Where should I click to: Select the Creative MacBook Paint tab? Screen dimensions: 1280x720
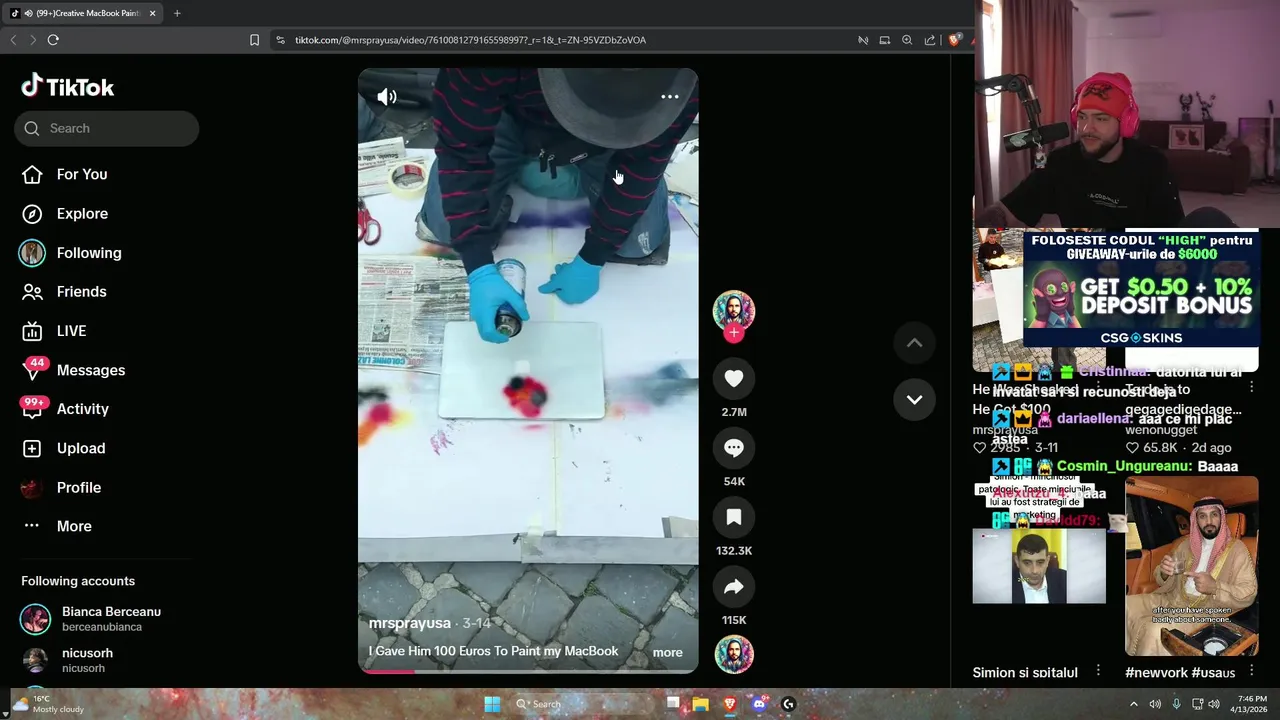click(x=82, y=13)
